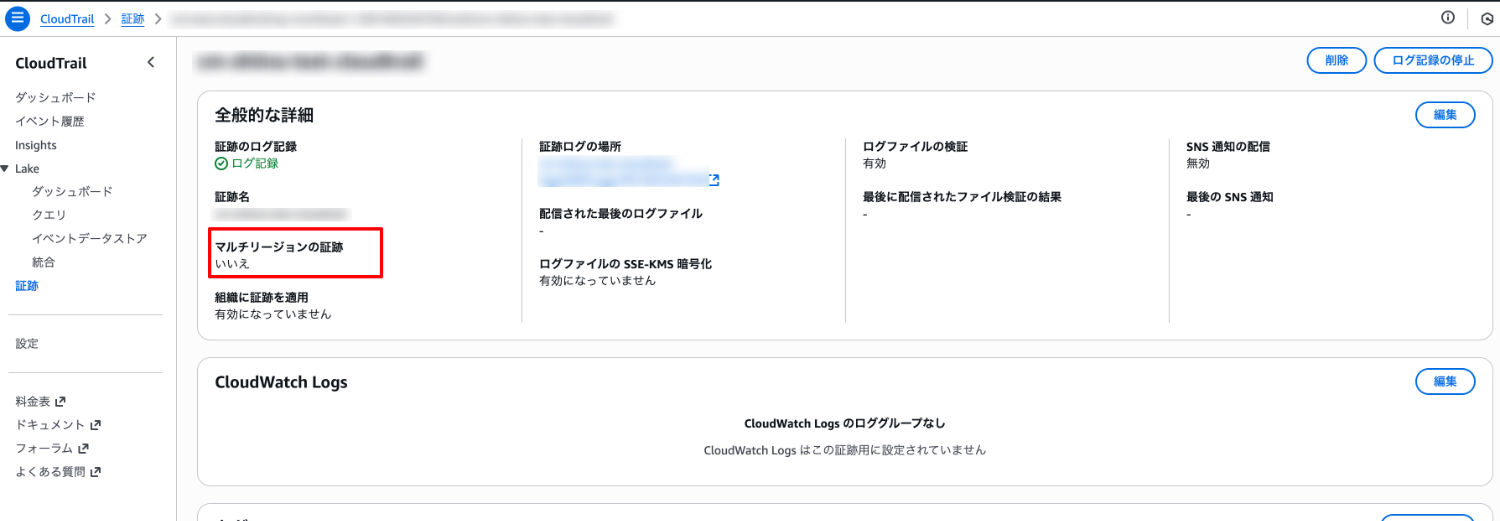Image resolution: width=1500 pixels, height=521 pixels.
Task: Open the フォーラム external link icon
Action: coord(83,448)
